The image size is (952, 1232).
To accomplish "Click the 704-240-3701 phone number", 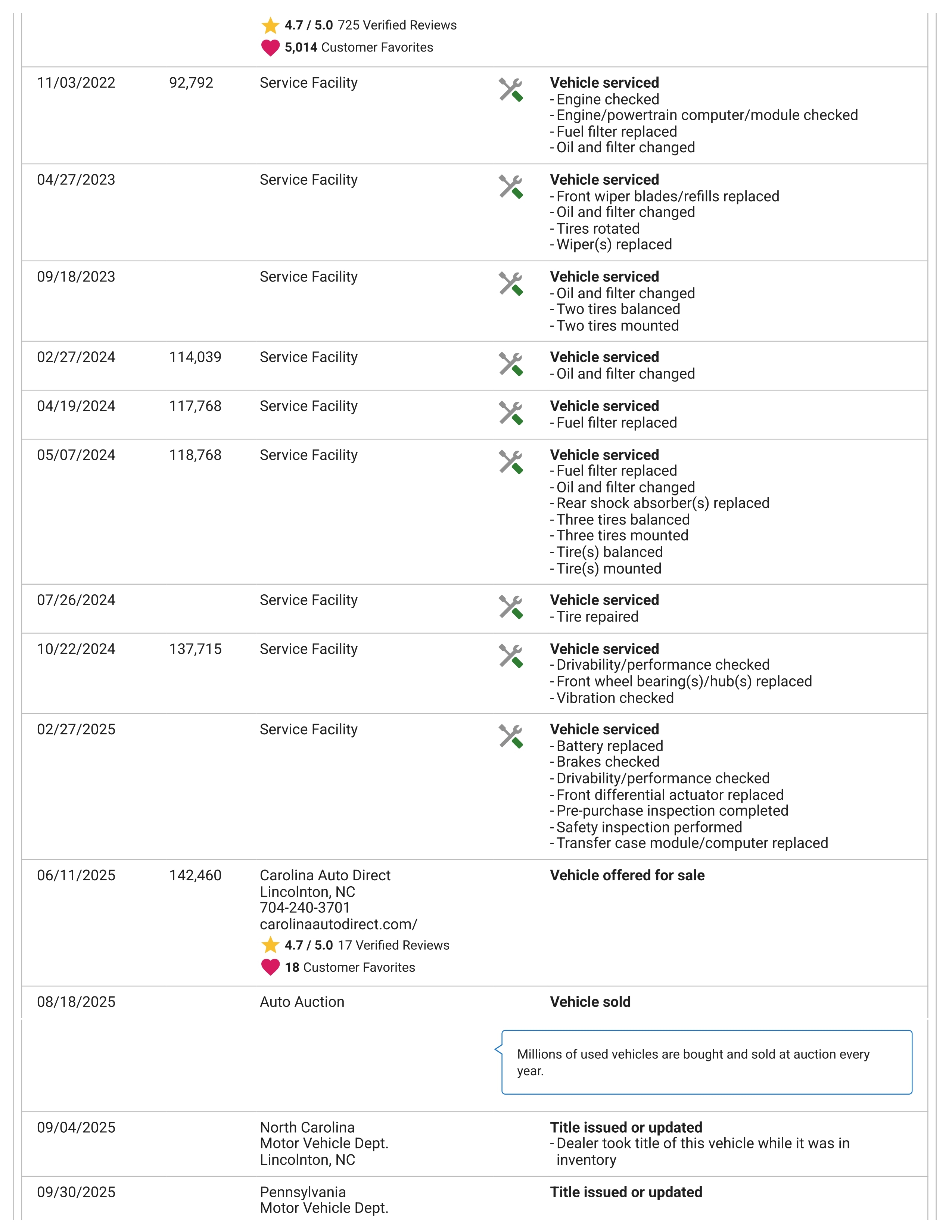I will [x=305, y=908].
